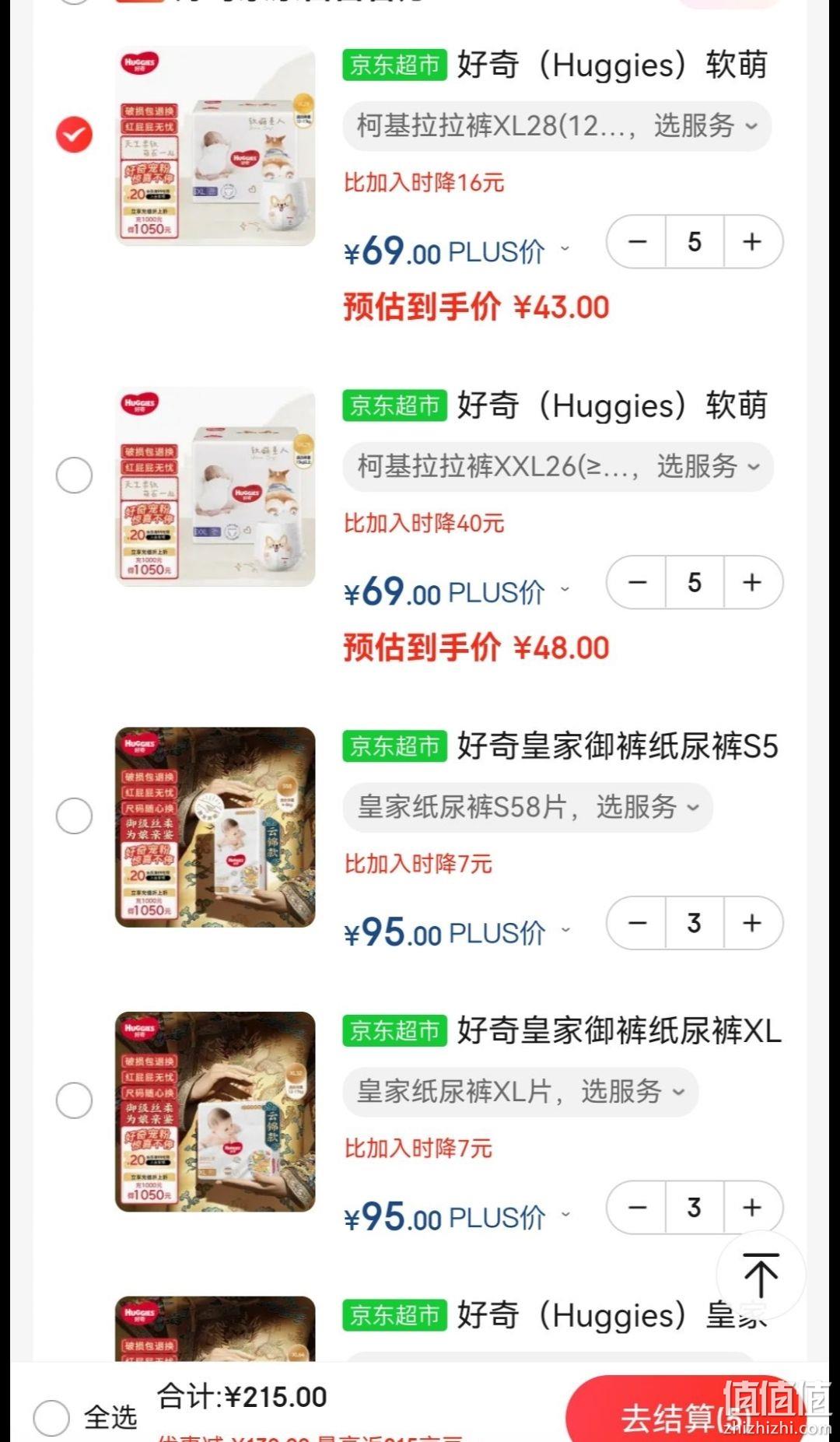Reduce 皇家纸尿裤S58片 quantity with minus

(x=637, y=923)
